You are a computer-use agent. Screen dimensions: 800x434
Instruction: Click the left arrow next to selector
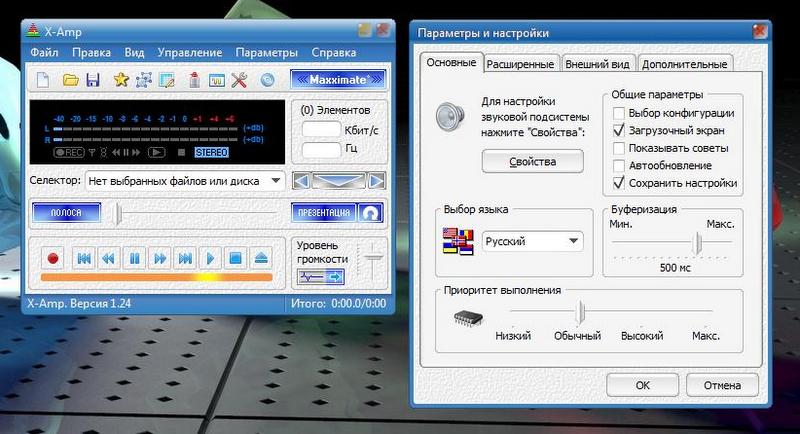[x=302, y=181]
